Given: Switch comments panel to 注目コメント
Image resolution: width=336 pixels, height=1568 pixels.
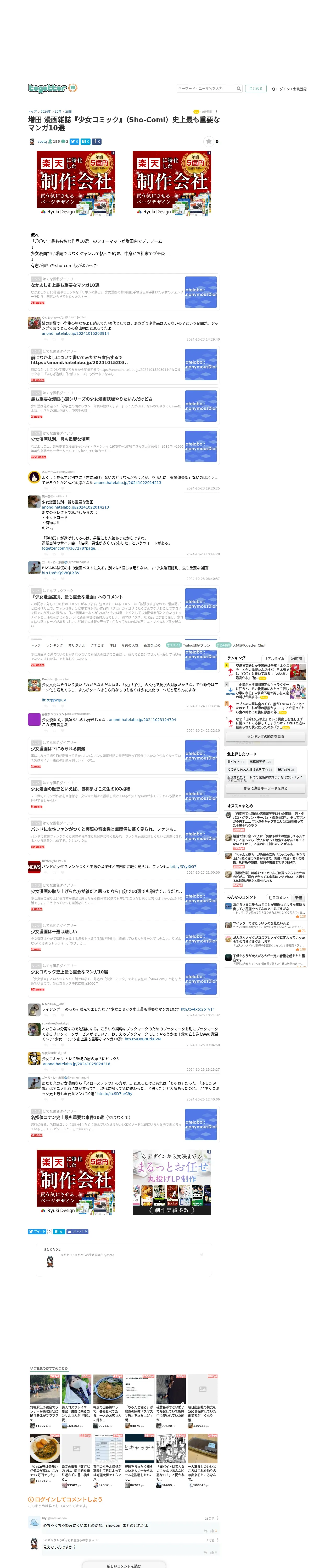Looking at the screenshot, I should tap(279, 898).
